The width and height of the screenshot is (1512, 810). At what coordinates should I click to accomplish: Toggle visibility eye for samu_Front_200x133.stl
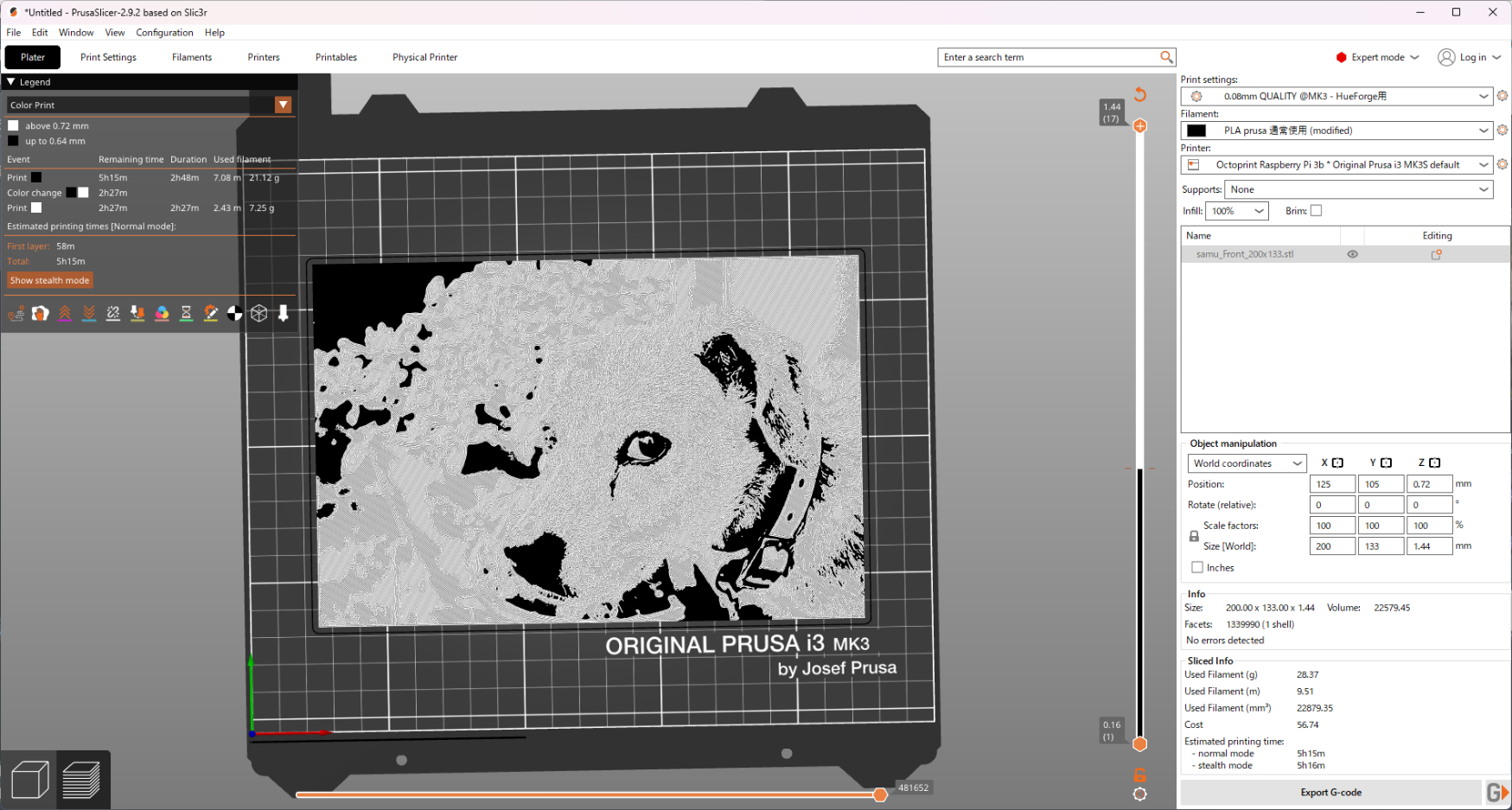pyautogui.click(x=1352, y=254)
